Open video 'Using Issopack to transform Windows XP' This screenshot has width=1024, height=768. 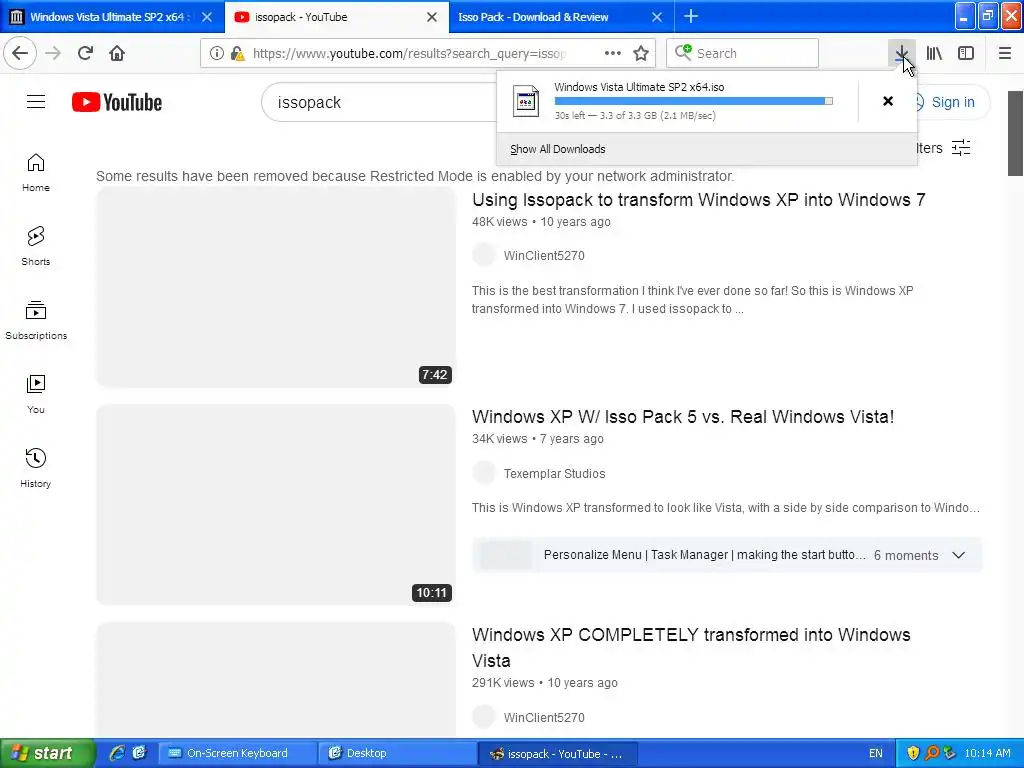pos(698,200)
